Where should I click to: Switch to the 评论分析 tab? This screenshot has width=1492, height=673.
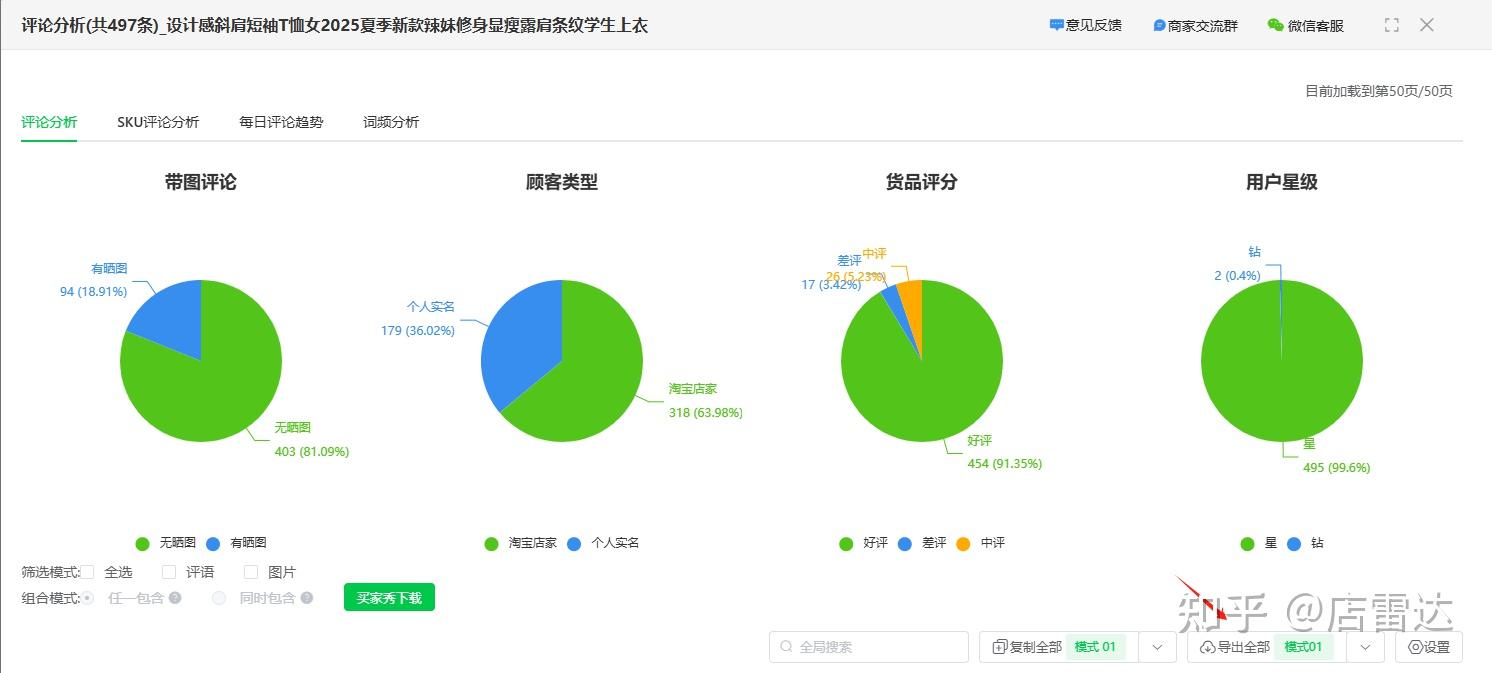[49, 122]
